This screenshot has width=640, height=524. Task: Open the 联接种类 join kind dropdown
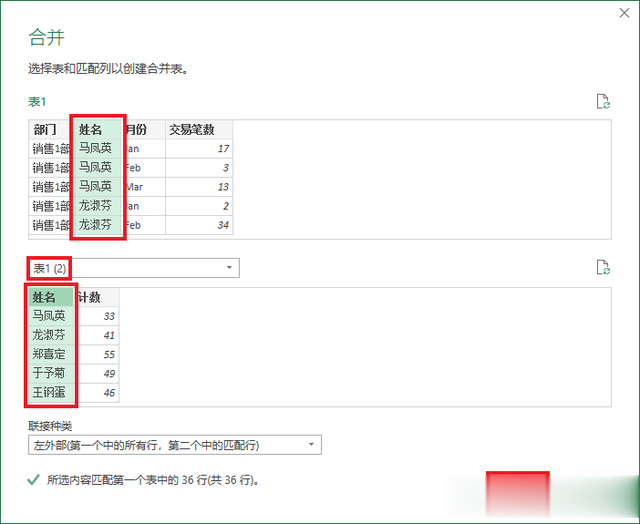click(175, 444)
